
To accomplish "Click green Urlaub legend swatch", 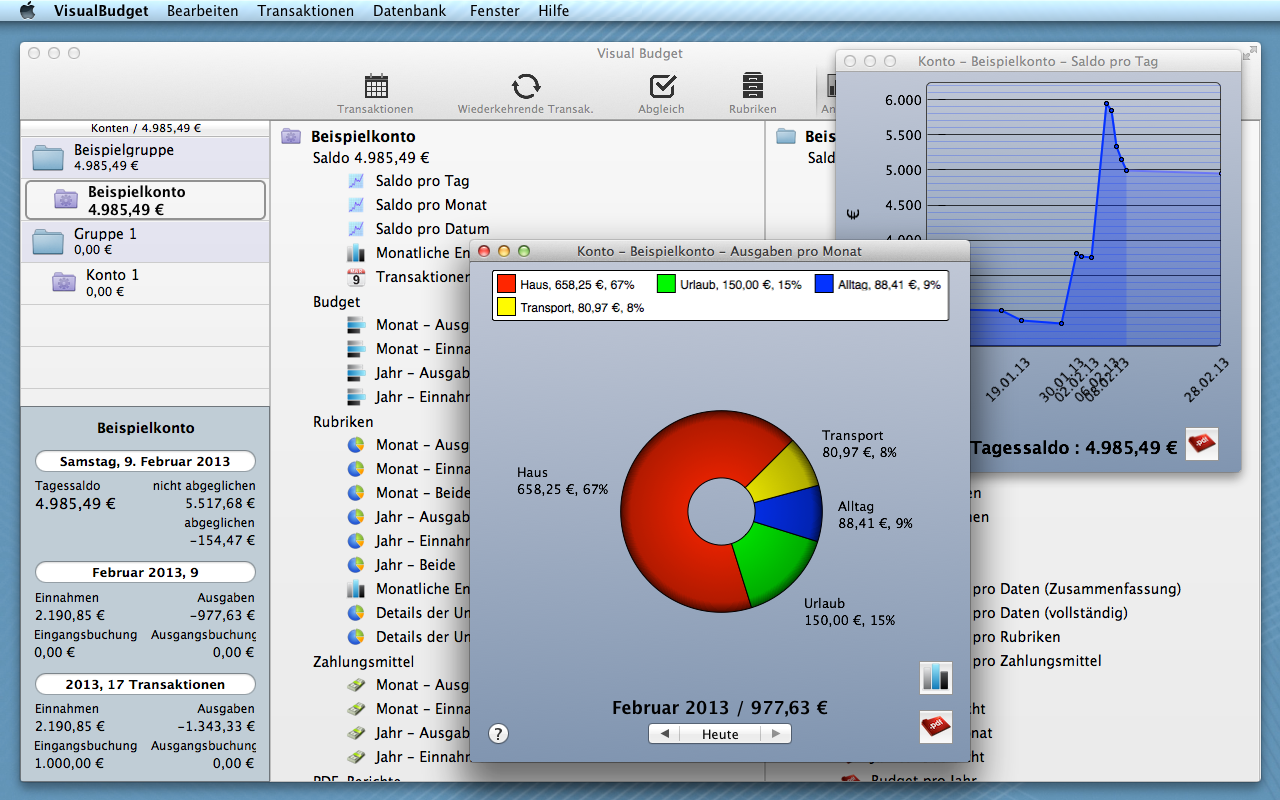I will point(666,284).
